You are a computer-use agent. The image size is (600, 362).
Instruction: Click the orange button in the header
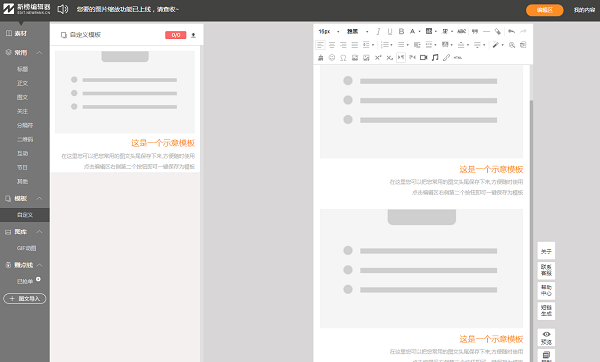545,10
